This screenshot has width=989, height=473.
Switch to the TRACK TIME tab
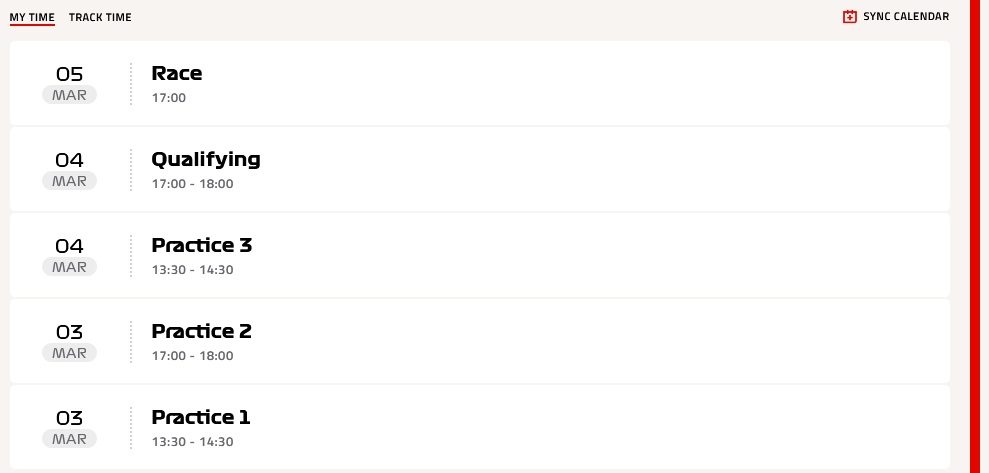[x=100, y=18]
